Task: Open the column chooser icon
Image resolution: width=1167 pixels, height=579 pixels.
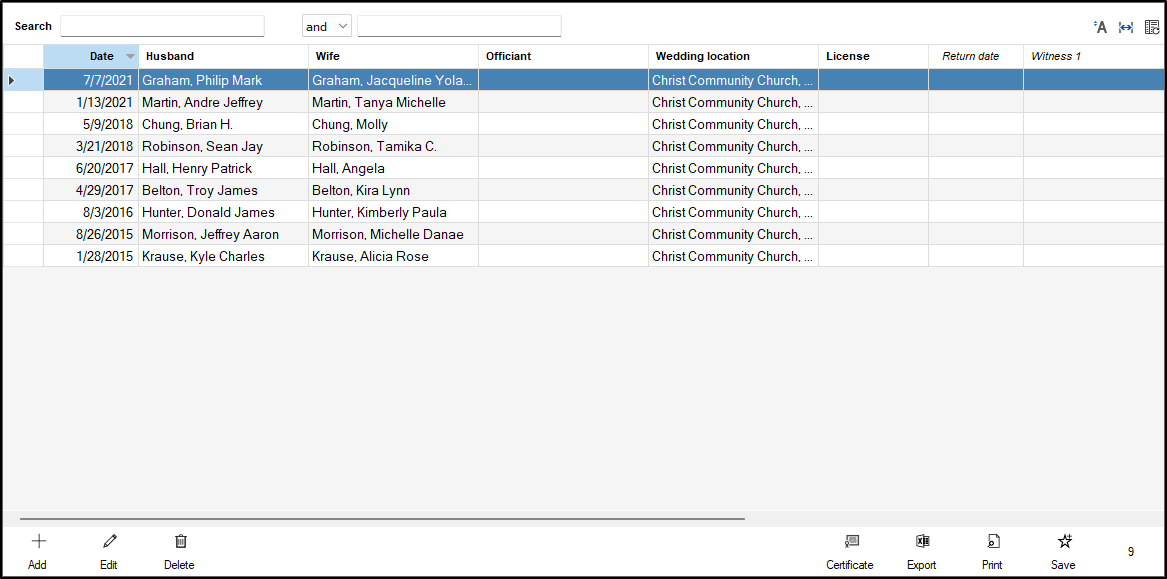Action: pyautogui.click(x=1152, y=27)
